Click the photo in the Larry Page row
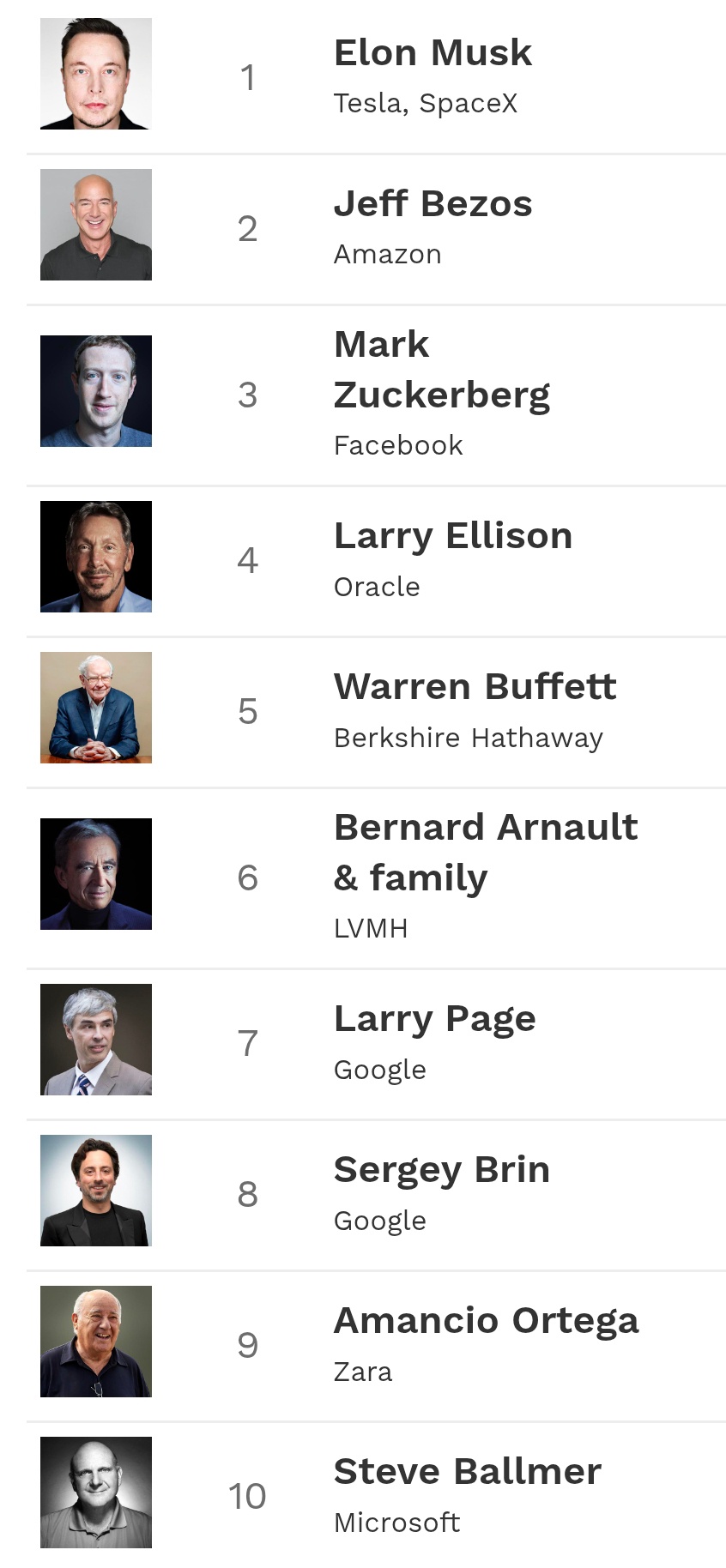Viewport: 726px width, 1568px height. pyautogui.click(x=96, y=1040)
